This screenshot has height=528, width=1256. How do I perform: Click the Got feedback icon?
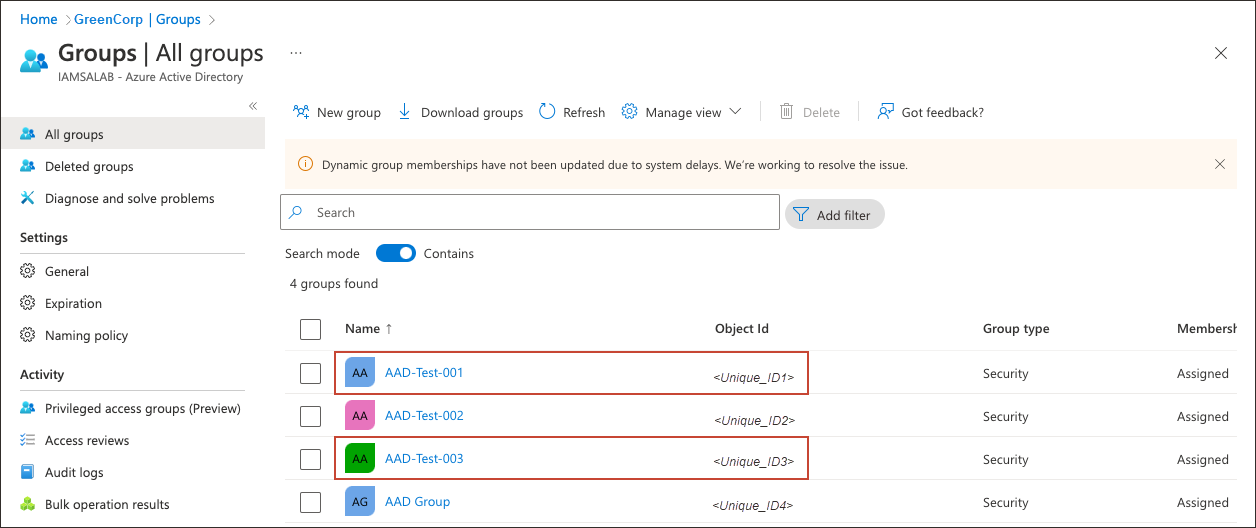pyautogui.click(x=885, y=112)
